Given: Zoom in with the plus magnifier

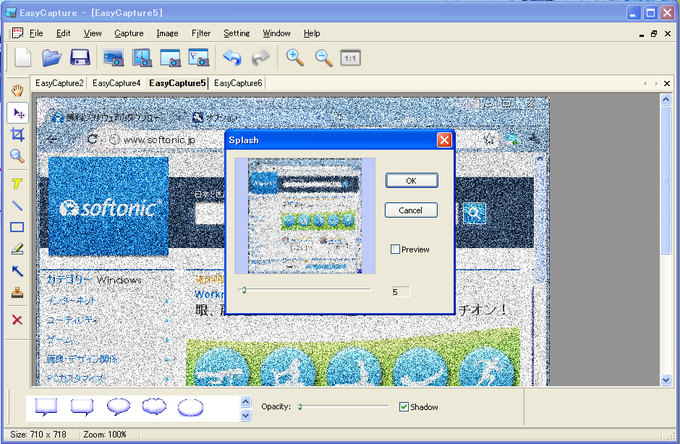Looking at the screenshot, I should coord(295,58).
